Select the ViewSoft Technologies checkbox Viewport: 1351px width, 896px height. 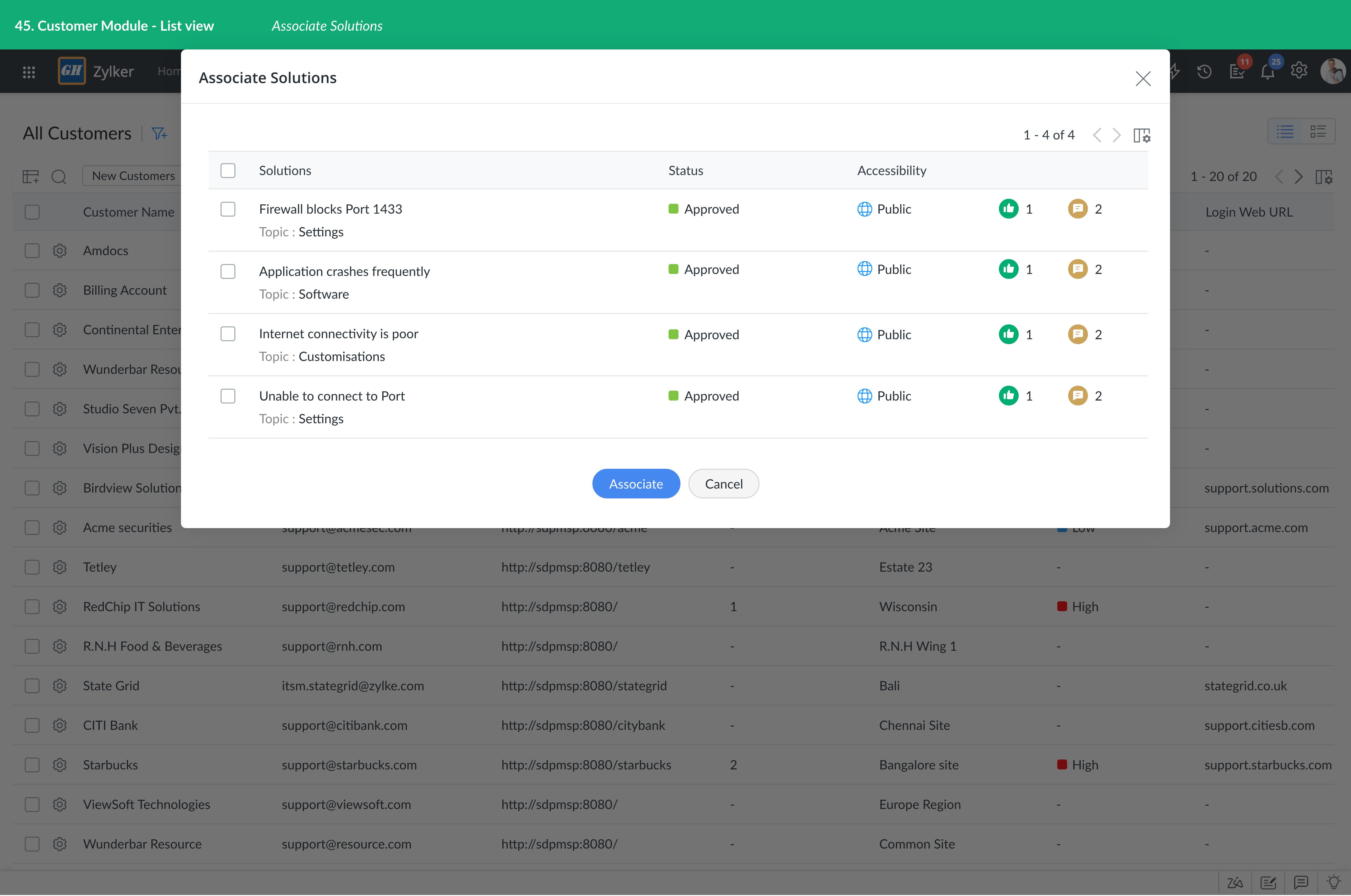(32, 804)
